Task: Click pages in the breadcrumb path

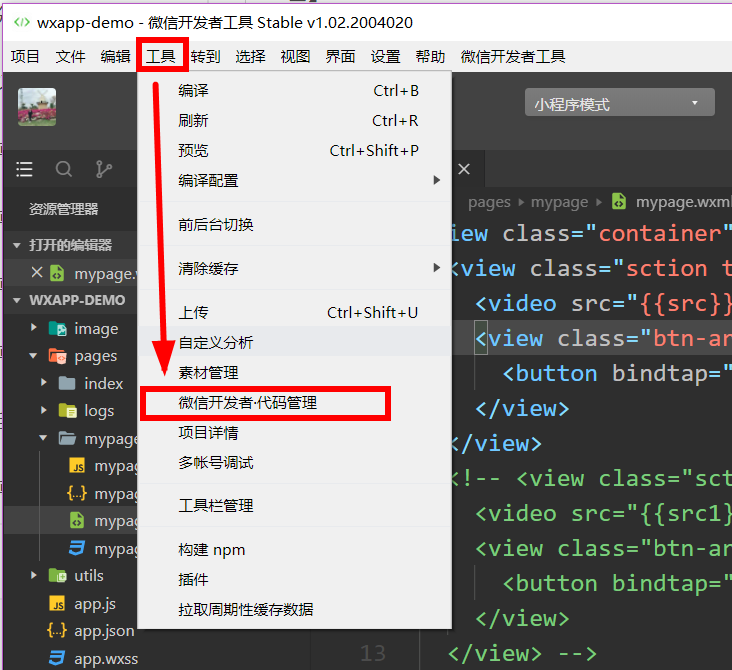Action: (x=489, y=203)
